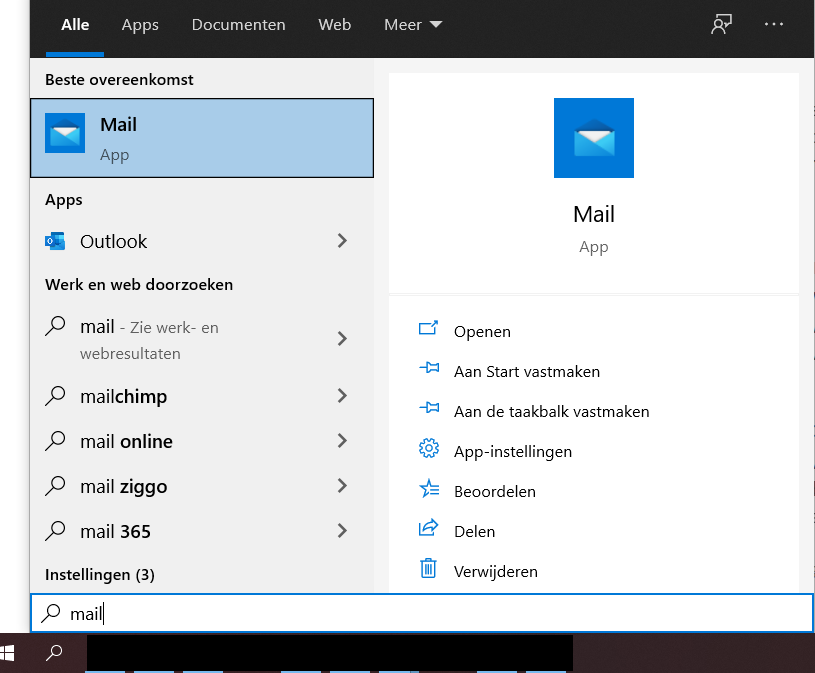Switch to the Apps tab

[140, 25]
